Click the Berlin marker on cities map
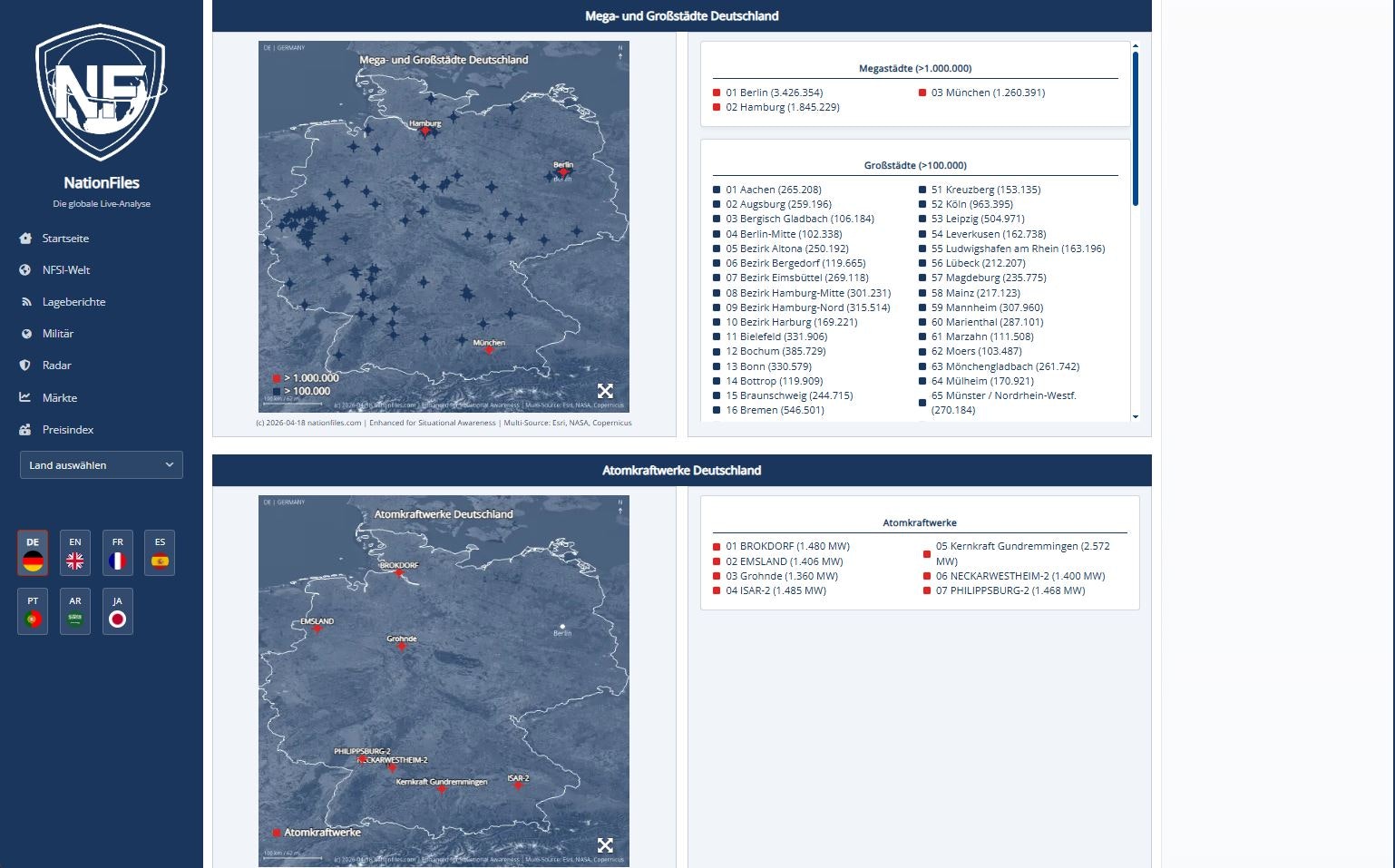Screen dimensions: 1395x868 click(x=562, y=171)
